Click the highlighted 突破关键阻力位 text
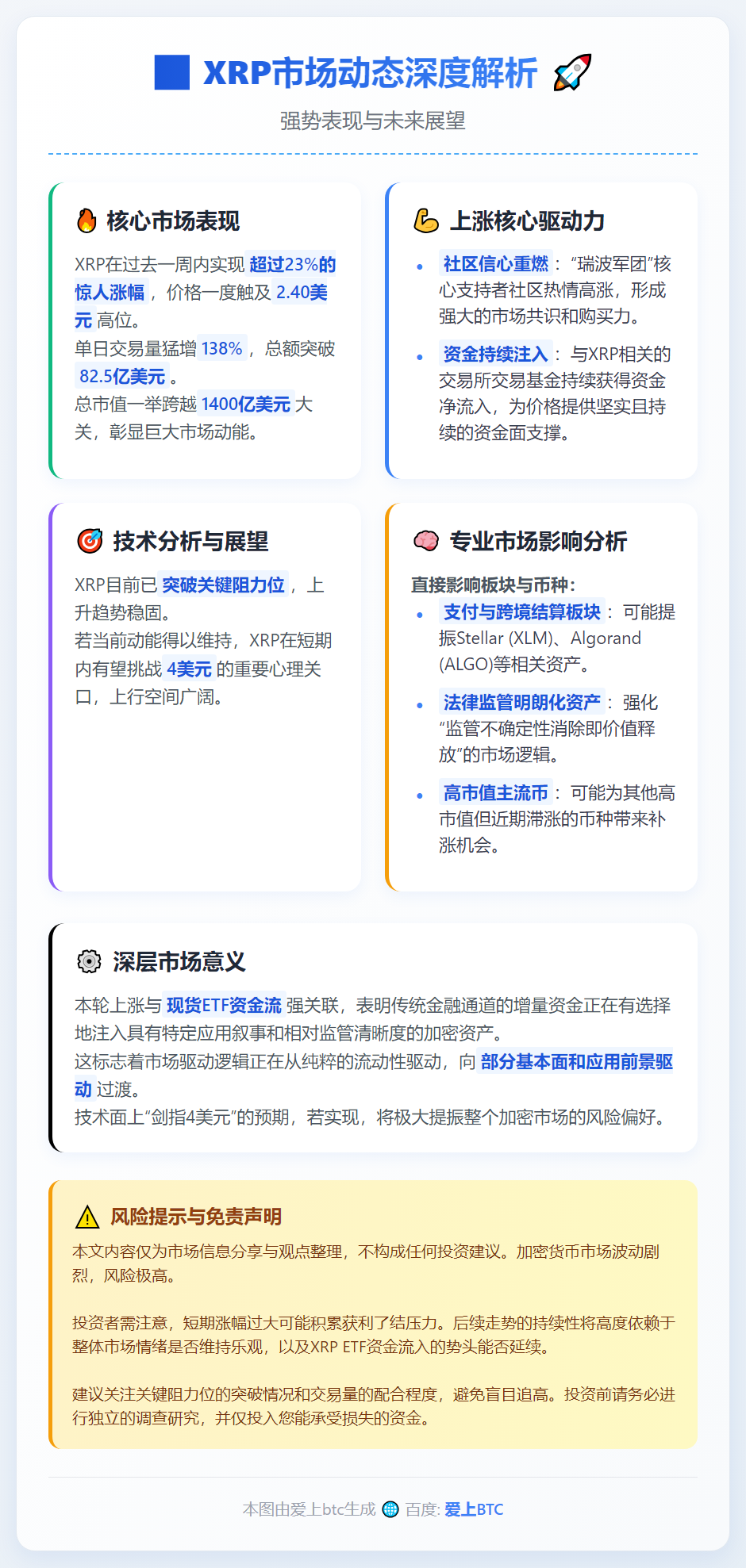This screenshot has width=746, height=1568. 223,585
